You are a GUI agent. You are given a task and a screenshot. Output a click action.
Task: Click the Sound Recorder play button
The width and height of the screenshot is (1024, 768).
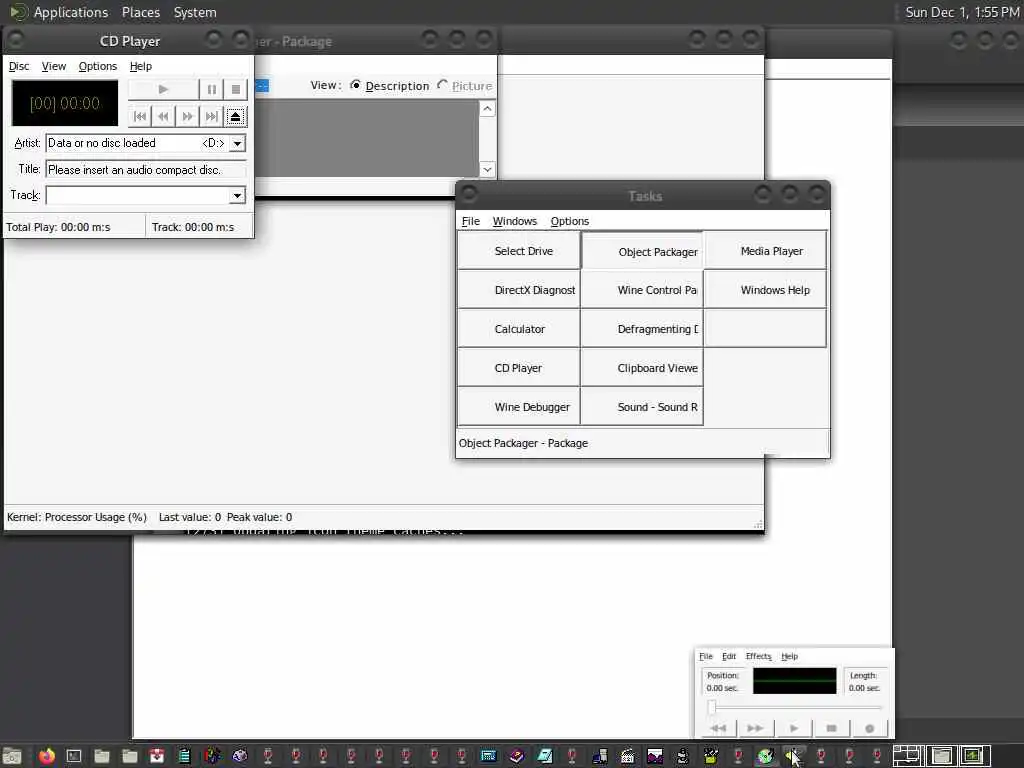pos(793,728)
